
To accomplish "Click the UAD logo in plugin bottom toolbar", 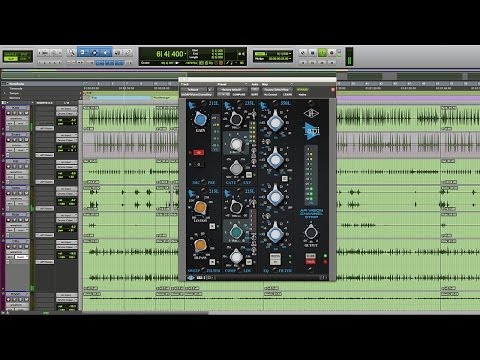I will 191,277.
